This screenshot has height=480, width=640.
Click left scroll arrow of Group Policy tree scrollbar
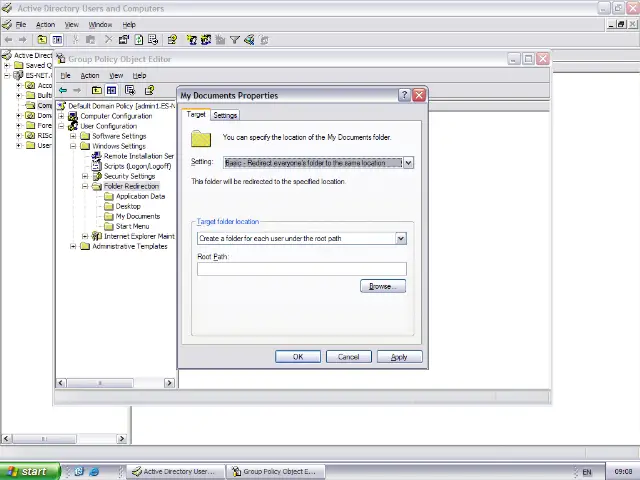click(x=61, y=383)
